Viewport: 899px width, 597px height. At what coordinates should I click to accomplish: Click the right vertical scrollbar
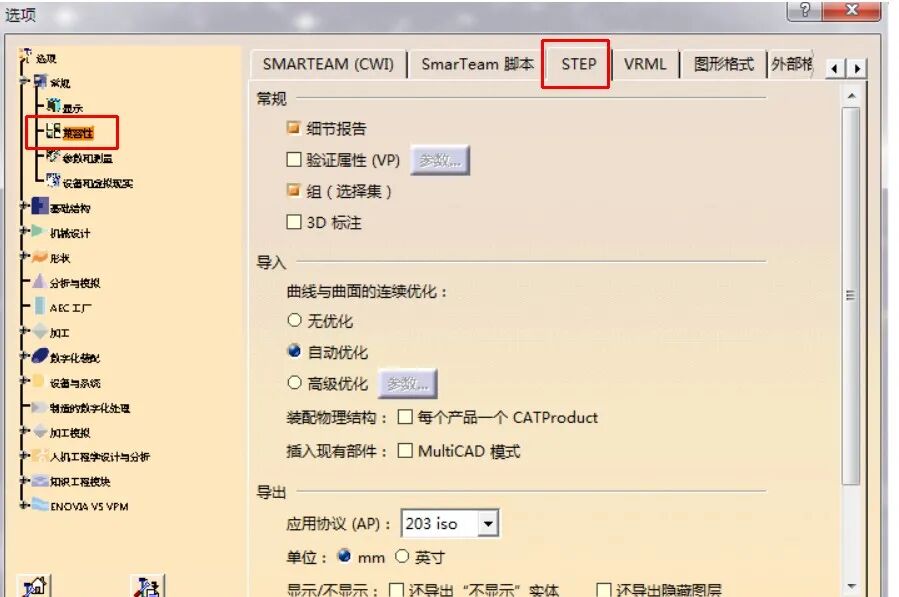(x=851, y=295)
